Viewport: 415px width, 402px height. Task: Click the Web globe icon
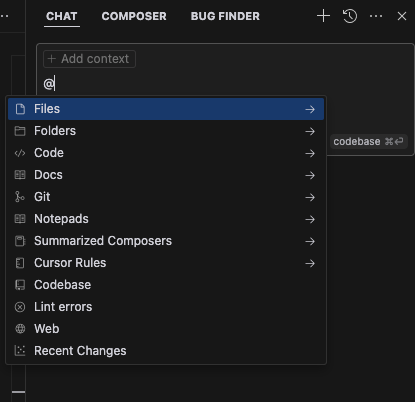pyautogui.click(x=20, y=329)
